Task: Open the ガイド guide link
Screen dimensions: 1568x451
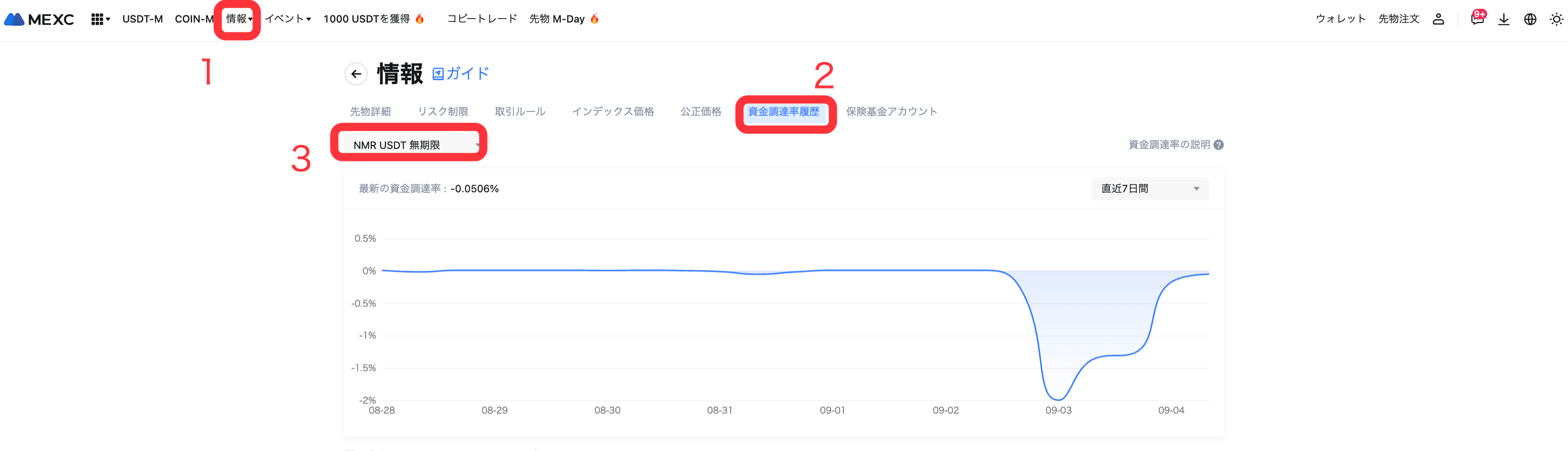Action: (461, 74)
